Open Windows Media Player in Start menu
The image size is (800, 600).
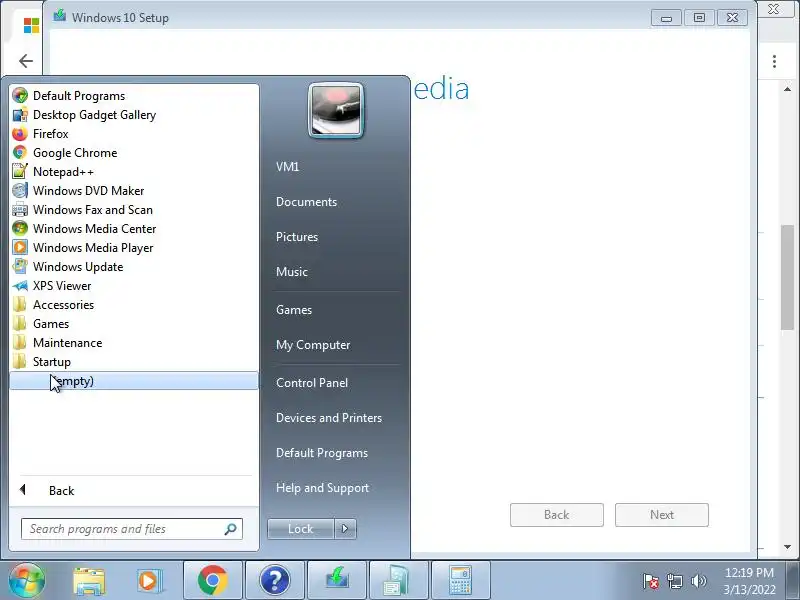134,248
